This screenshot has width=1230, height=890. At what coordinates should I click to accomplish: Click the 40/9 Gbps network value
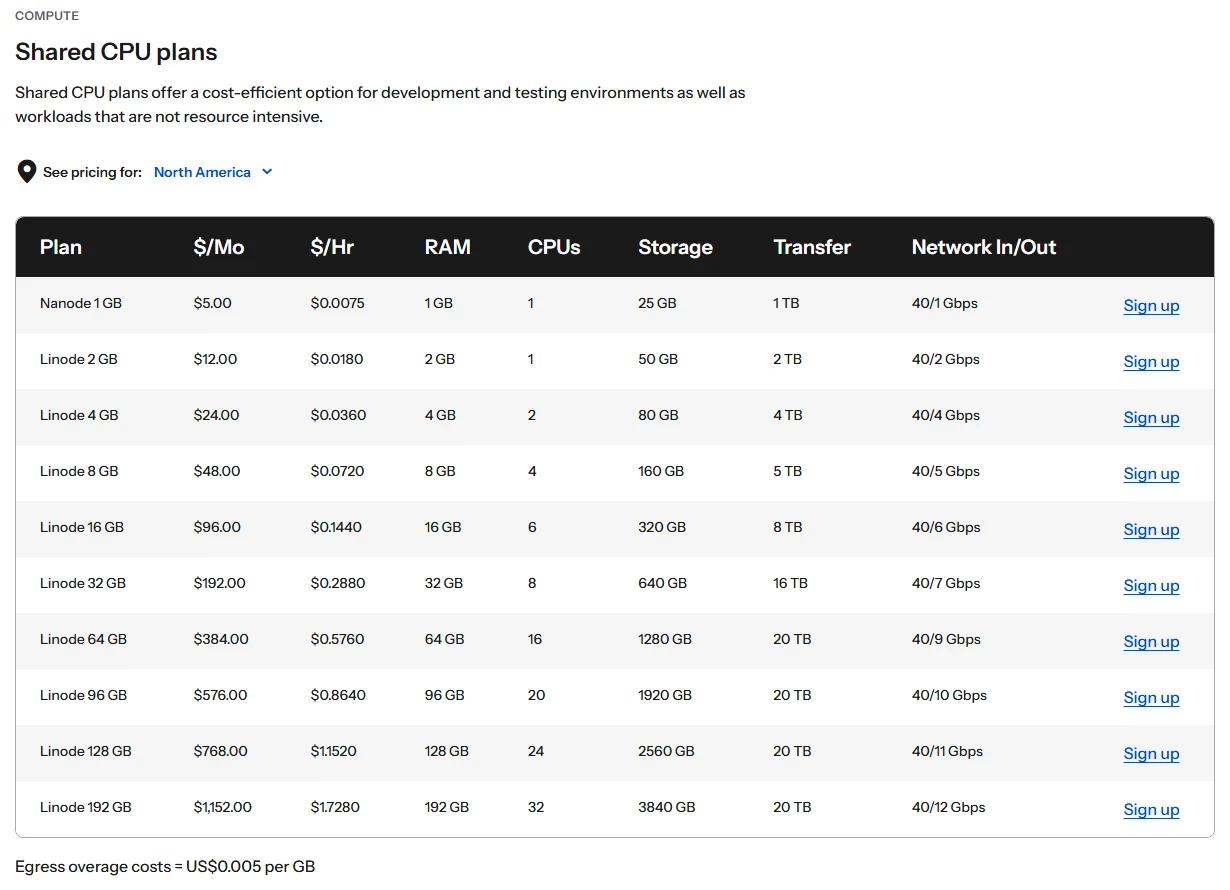[946, 639]
